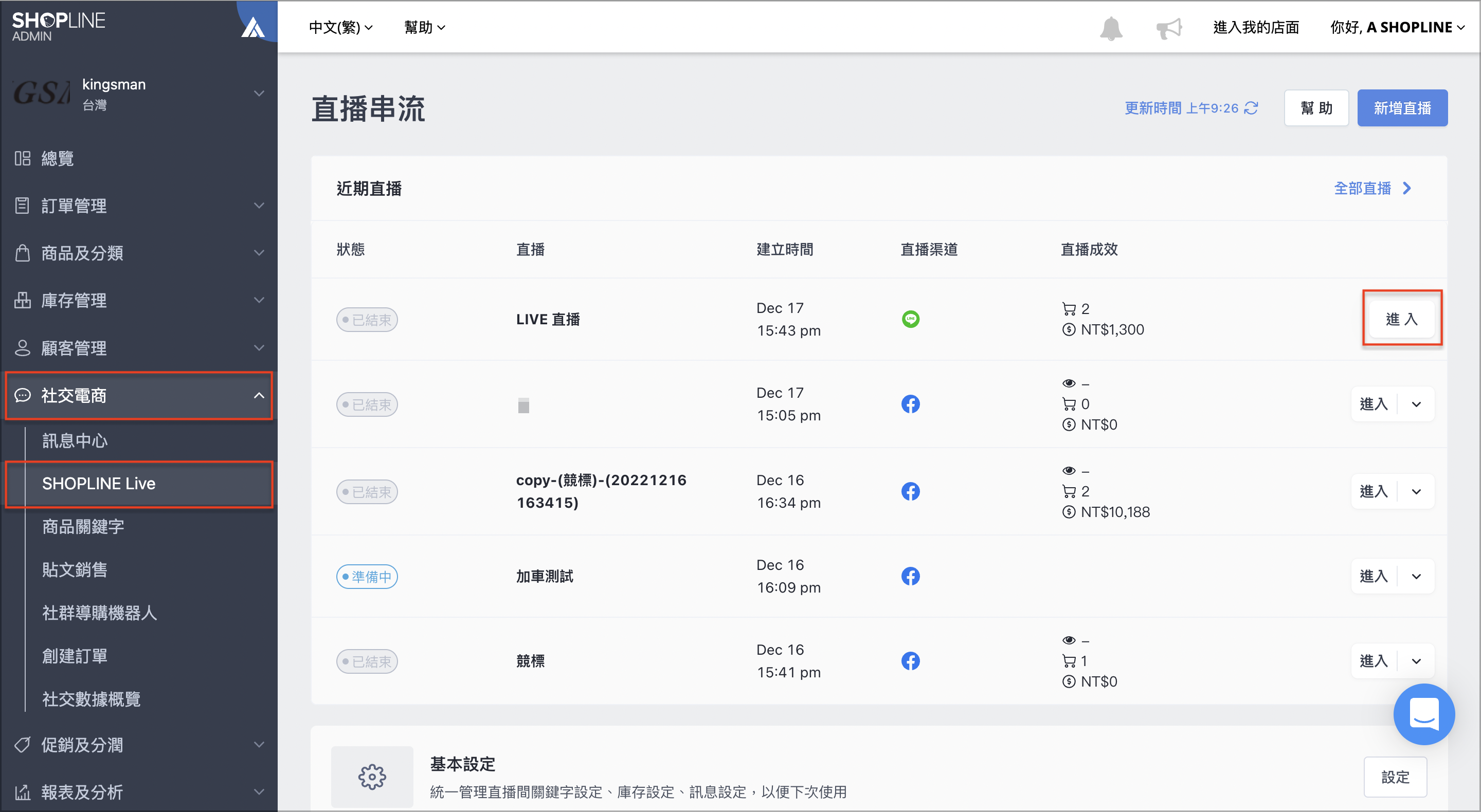Click the SHOPLINE ADMIN logo
The height and width of the screenshot is (812, 1481).
[58, 26]
